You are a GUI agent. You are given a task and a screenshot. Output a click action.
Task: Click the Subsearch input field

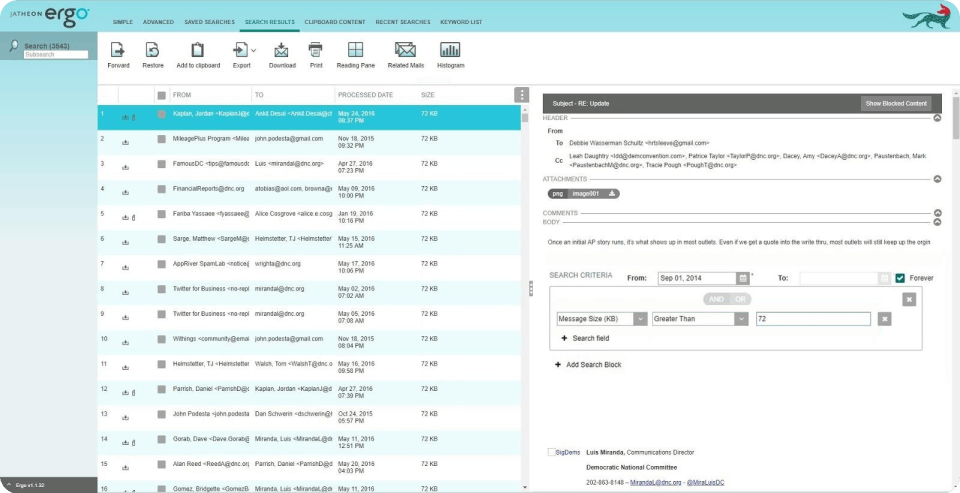click(x=56, y=55)
